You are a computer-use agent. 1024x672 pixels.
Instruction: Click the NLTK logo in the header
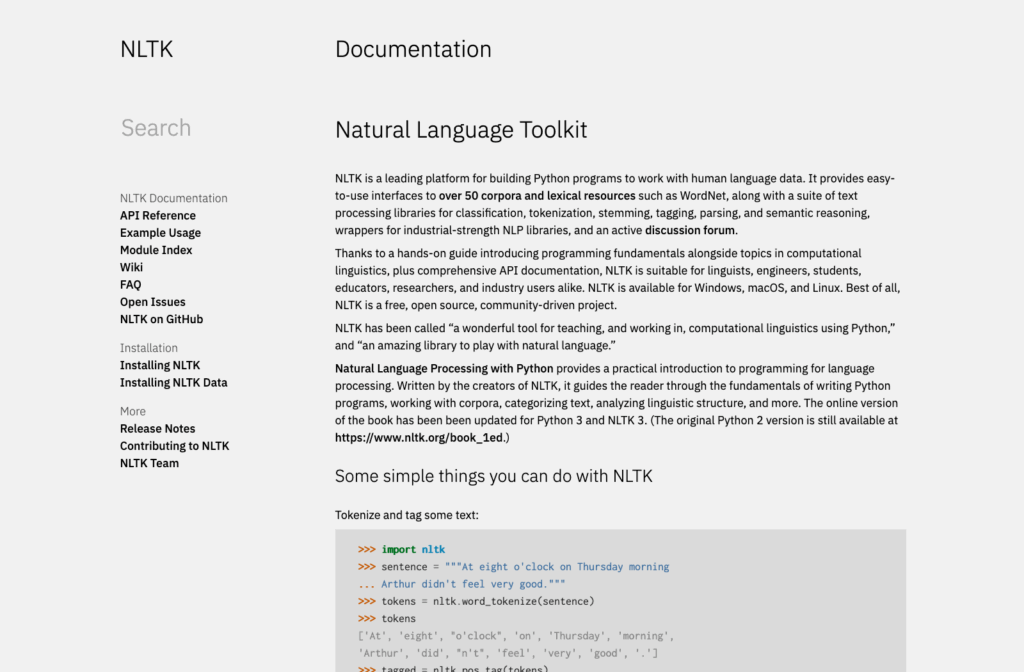[146, 48]
